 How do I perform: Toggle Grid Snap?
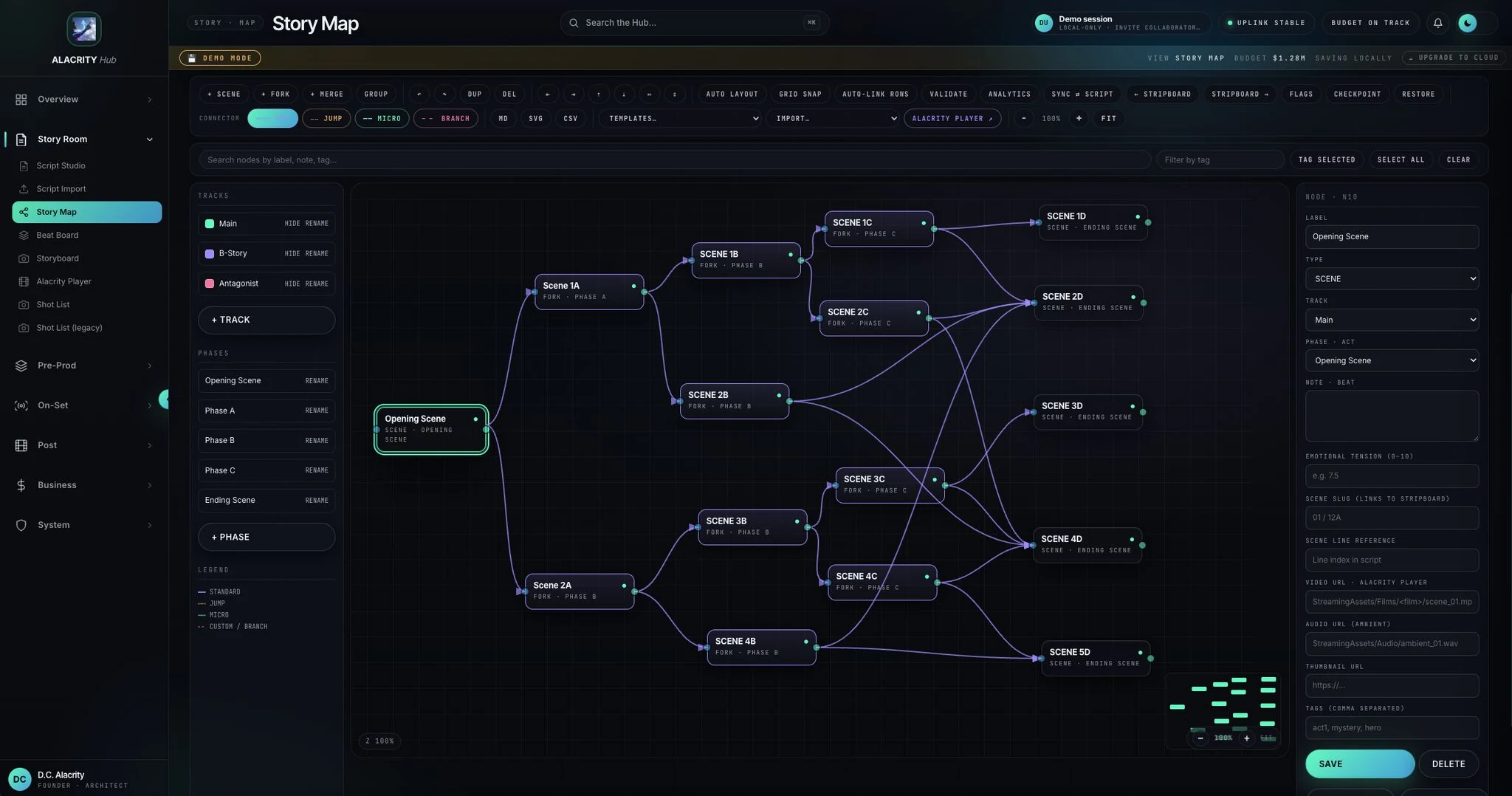(x=800, y=94)
